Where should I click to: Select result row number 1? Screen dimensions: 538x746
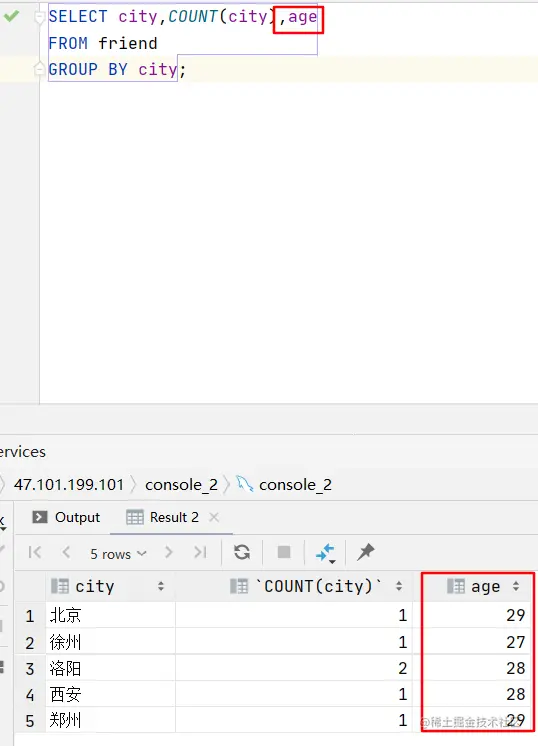[x=29, y=616]
